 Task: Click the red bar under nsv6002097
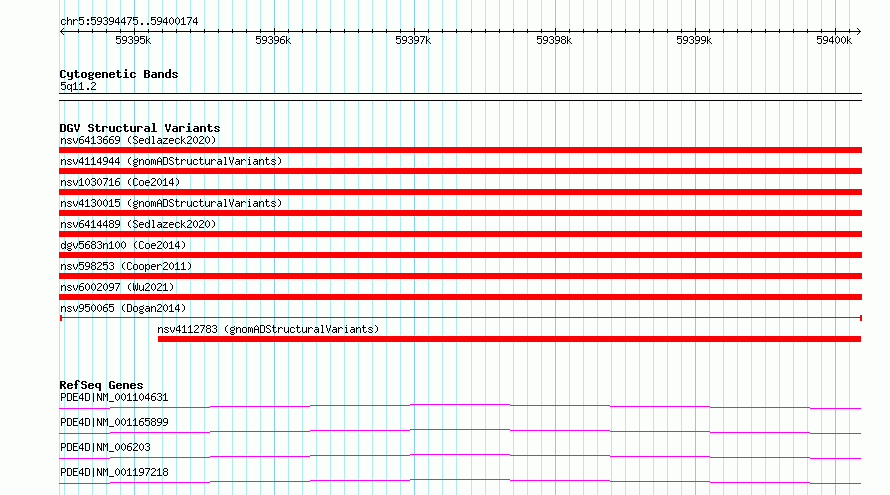[460, 297]
